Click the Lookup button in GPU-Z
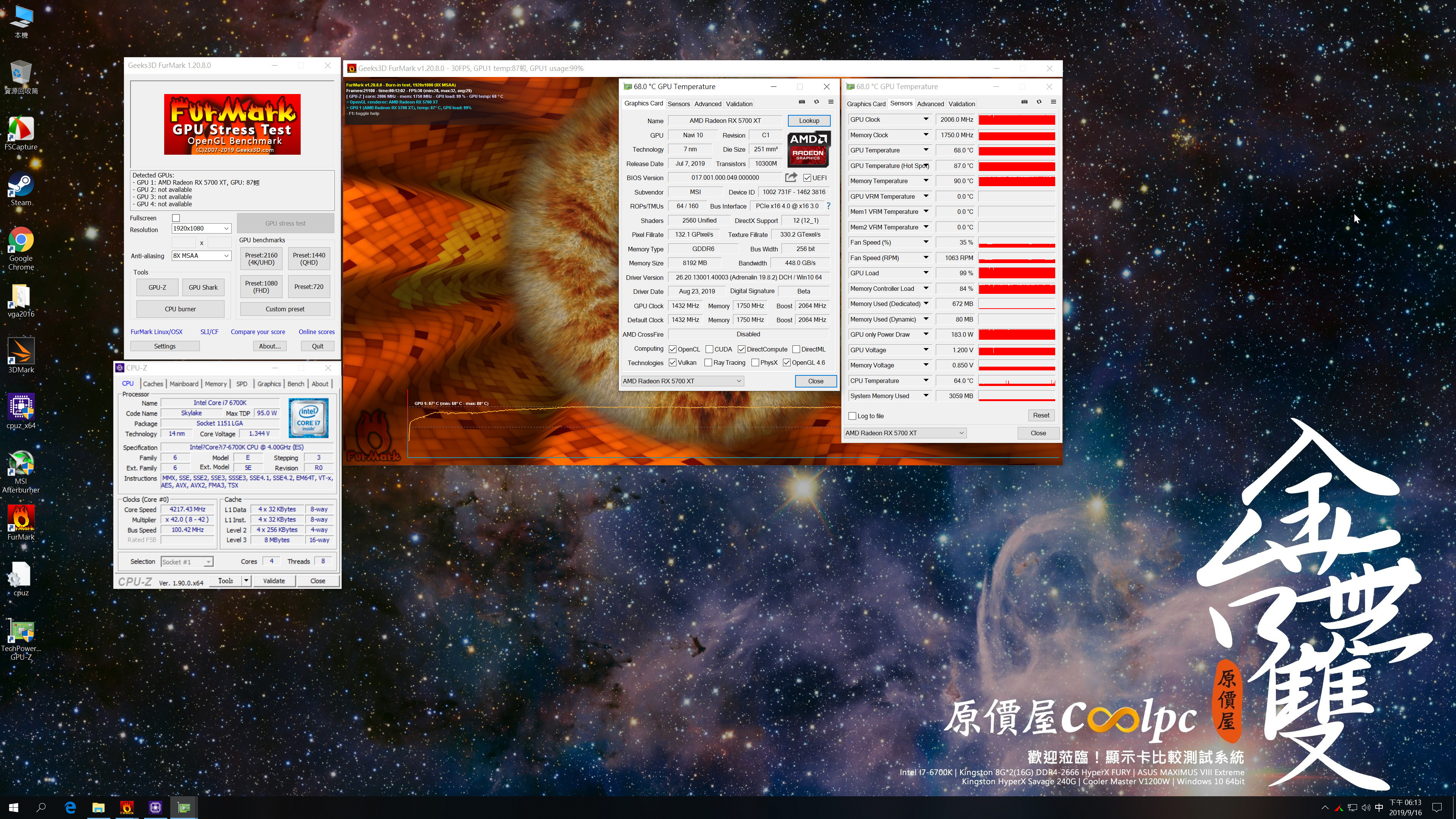Image resolution: width=1456 pixels, height=819 pixels. point(809,121)
